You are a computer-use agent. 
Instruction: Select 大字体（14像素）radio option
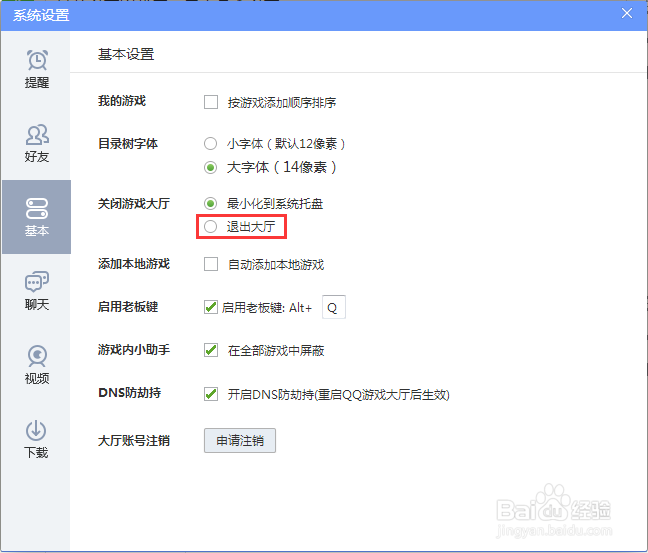210,167
